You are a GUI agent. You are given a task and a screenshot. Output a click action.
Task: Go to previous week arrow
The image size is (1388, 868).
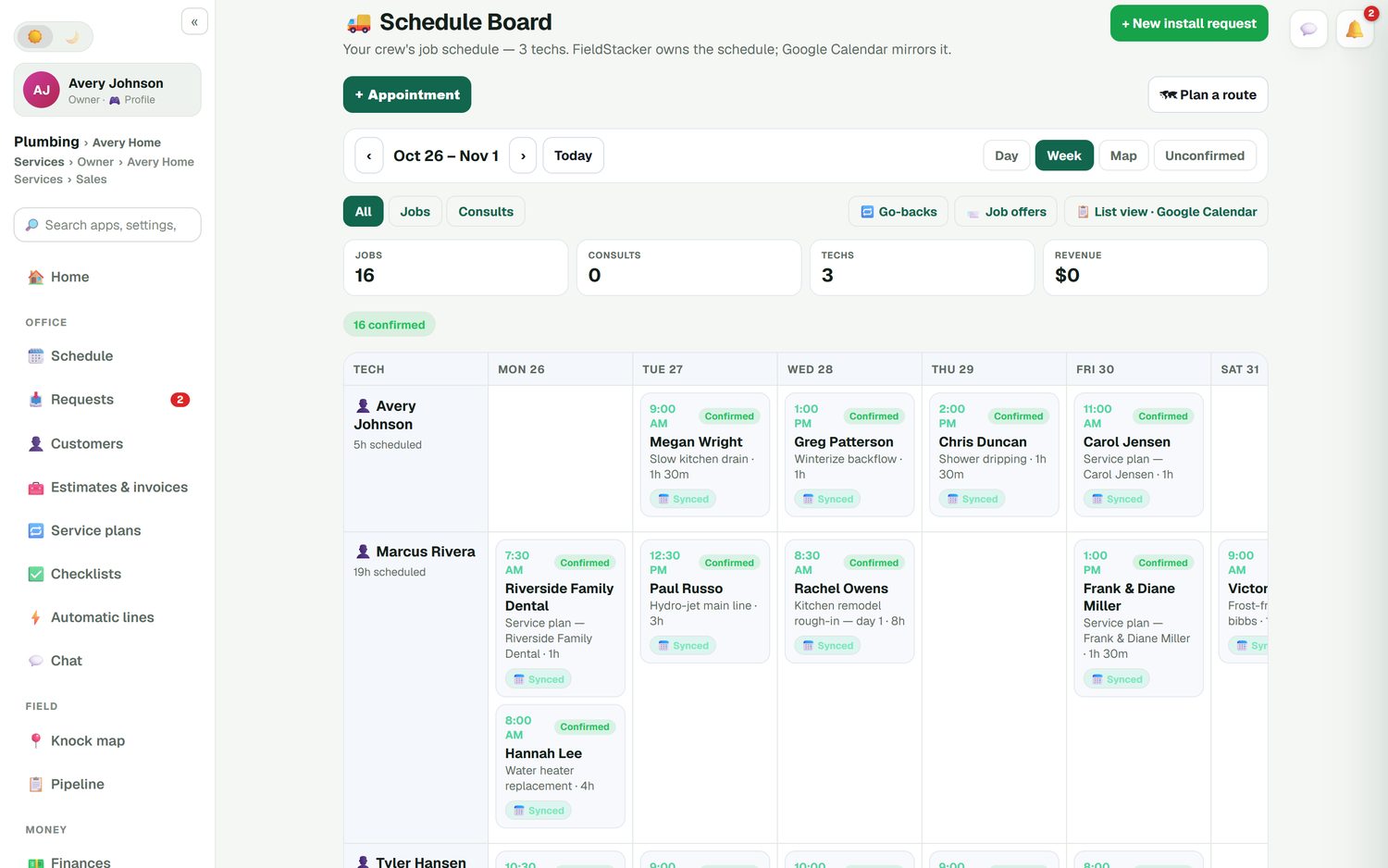coord(369,155)
